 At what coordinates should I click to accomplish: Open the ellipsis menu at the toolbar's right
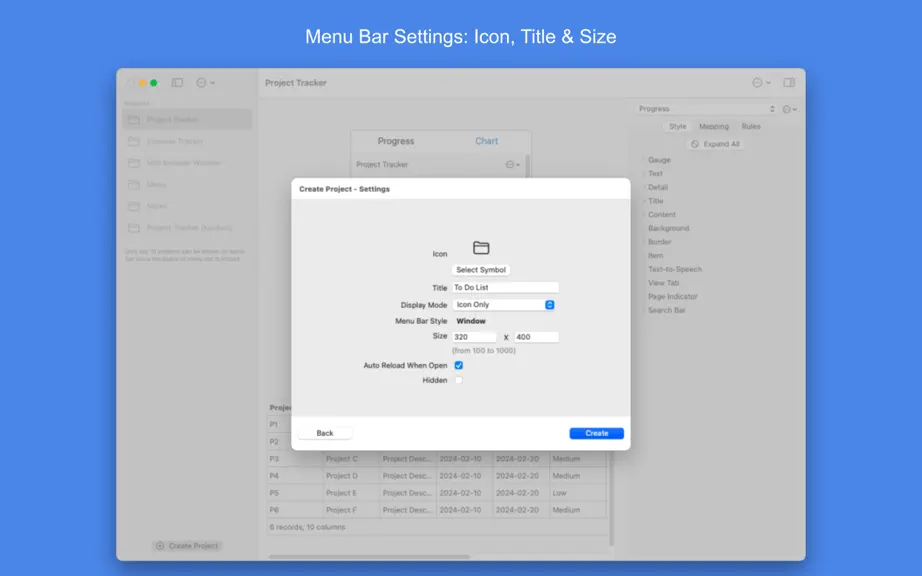coord(761,83)
